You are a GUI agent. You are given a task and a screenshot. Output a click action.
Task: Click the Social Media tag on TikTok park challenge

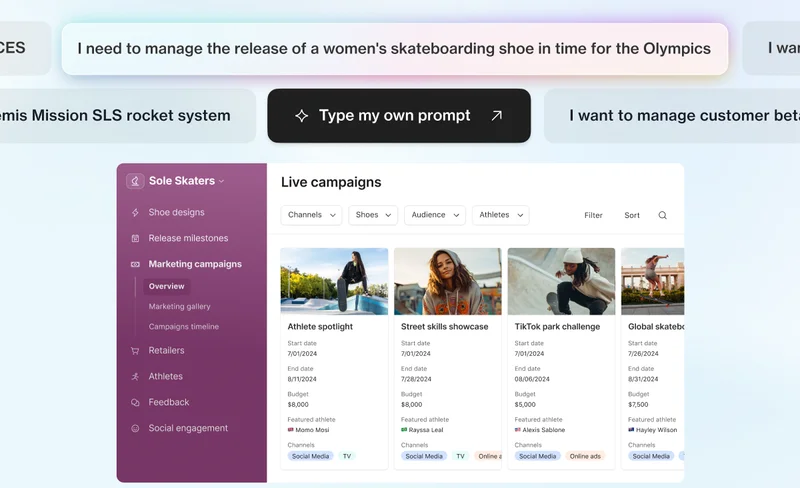(537, 456)
